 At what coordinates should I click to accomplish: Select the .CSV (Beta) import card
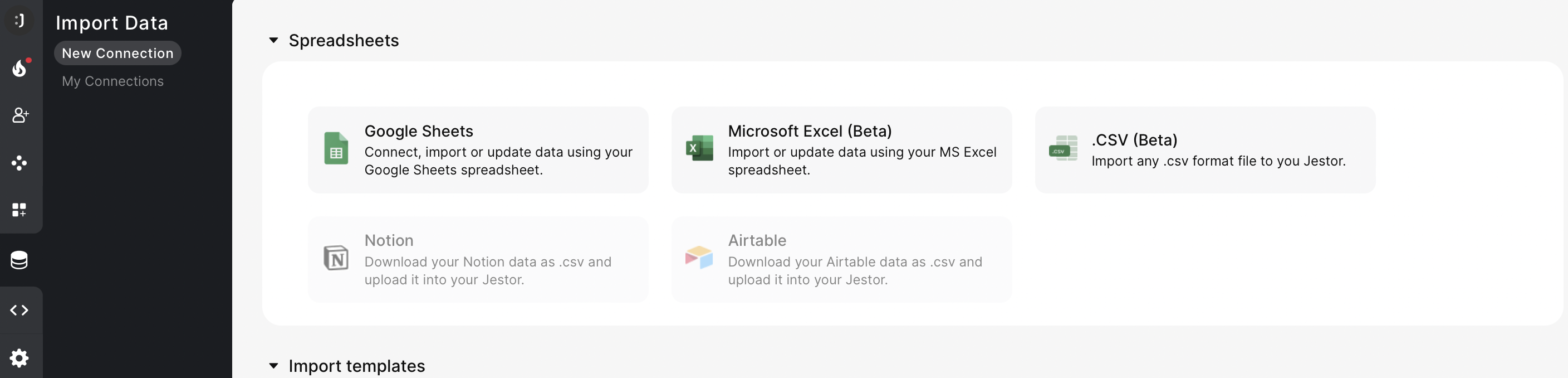tap(1204, 150)
